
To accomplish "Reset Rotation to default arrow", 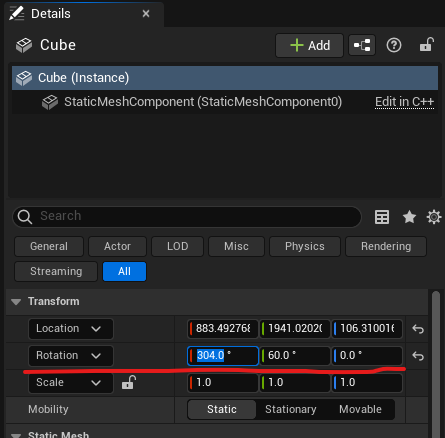I will coord(418,356).
